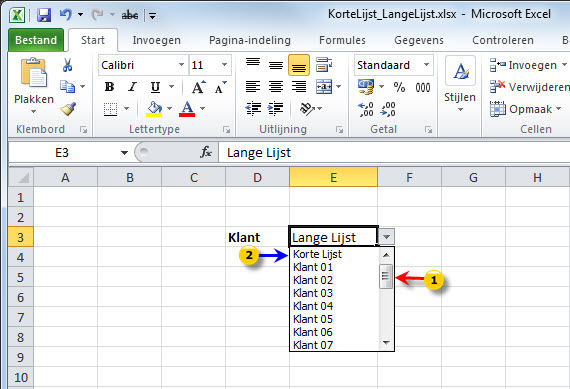Open the Bestand file tab
570x389 pixels.
pos(36,40)
